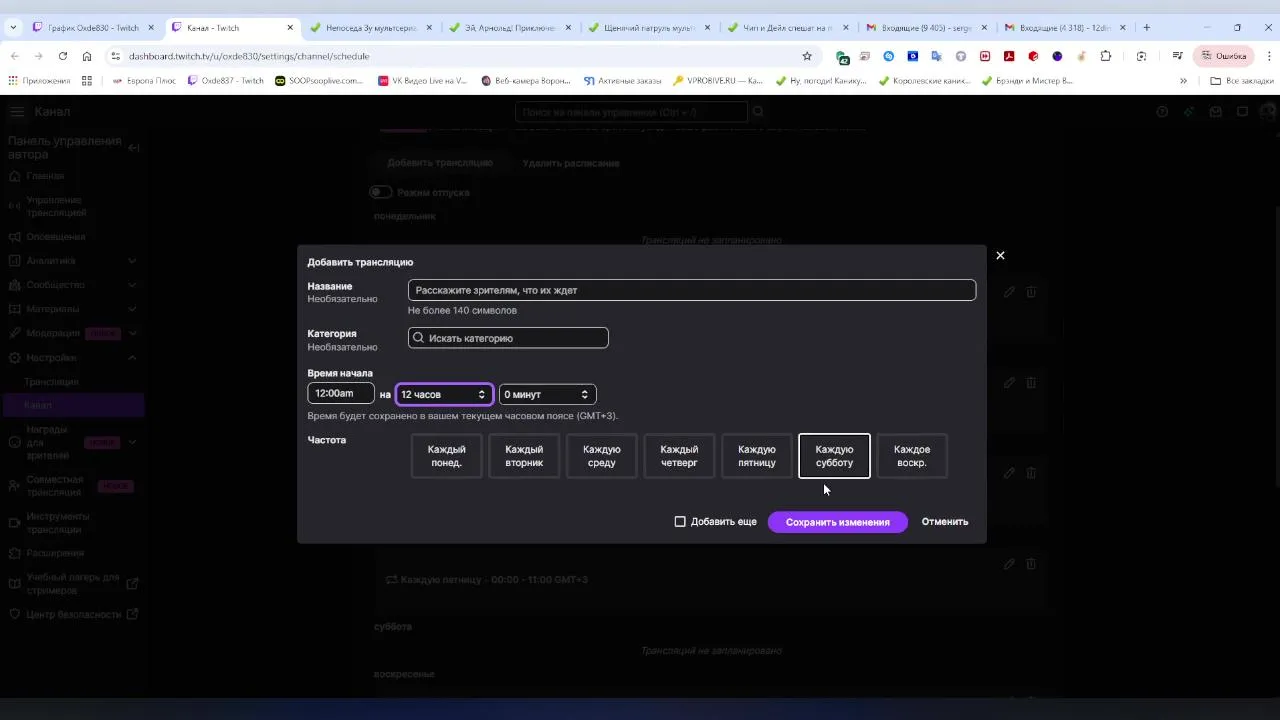
Task: Click the 12:00am start time field
Action: pos(341,394)
